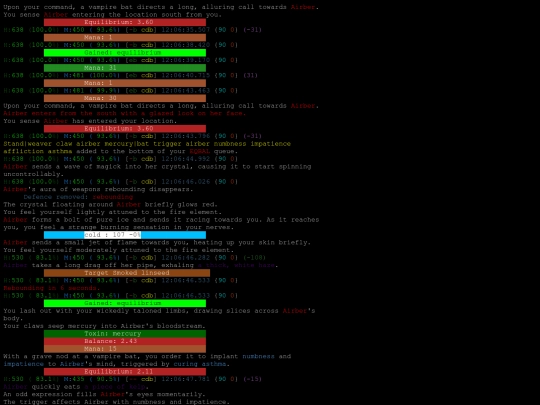This screenshot has width=540, height=405.
Task: Click the red 'Rebounding in 6 seconds.' line
Action: tap(52, 288)
